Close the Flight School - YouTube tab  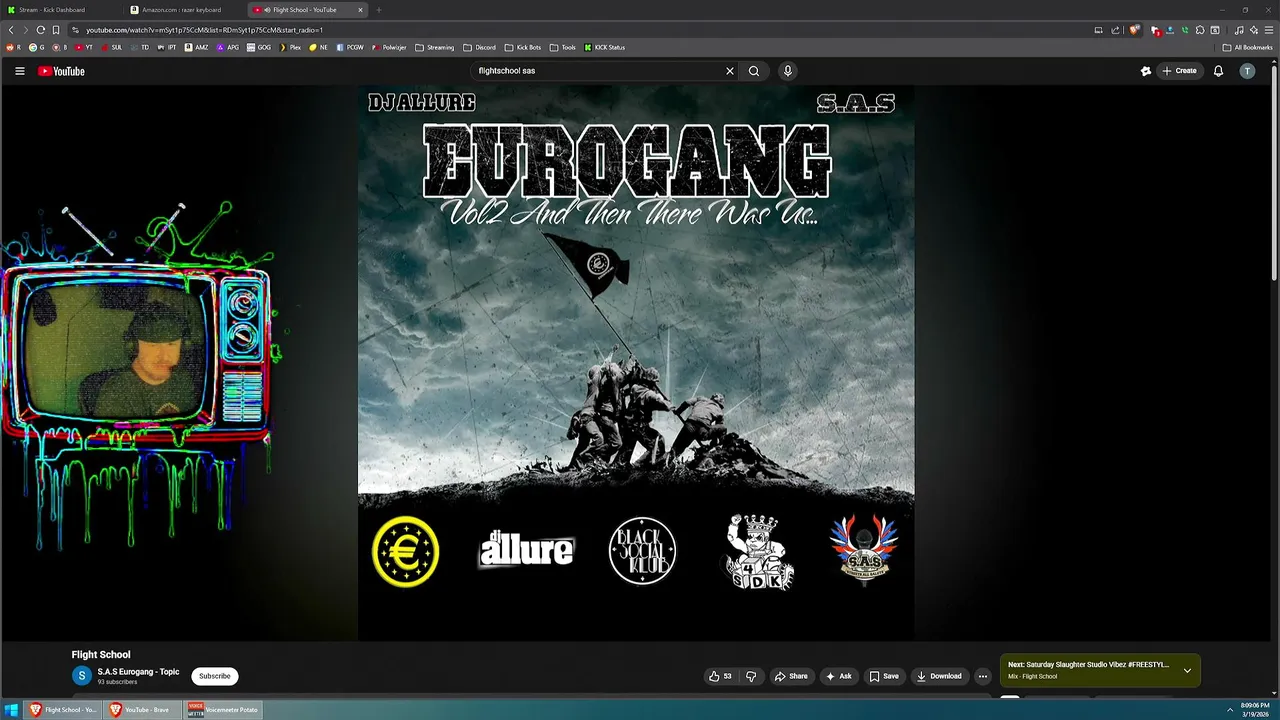360,10
